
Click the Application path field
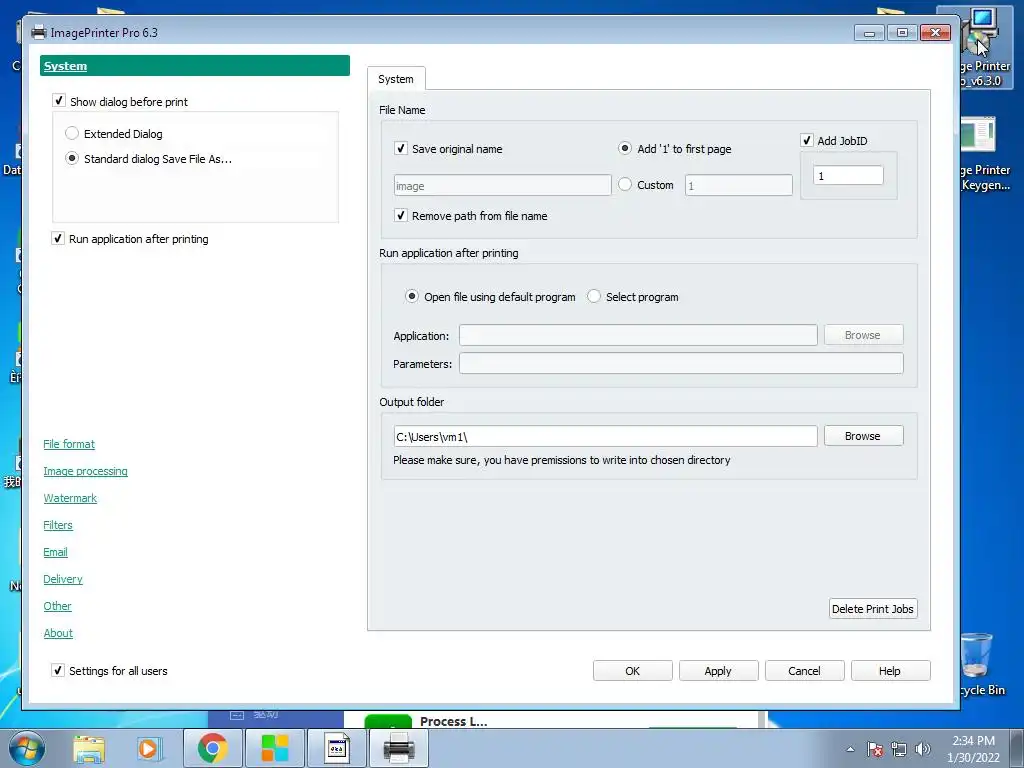tap(638, 335)
